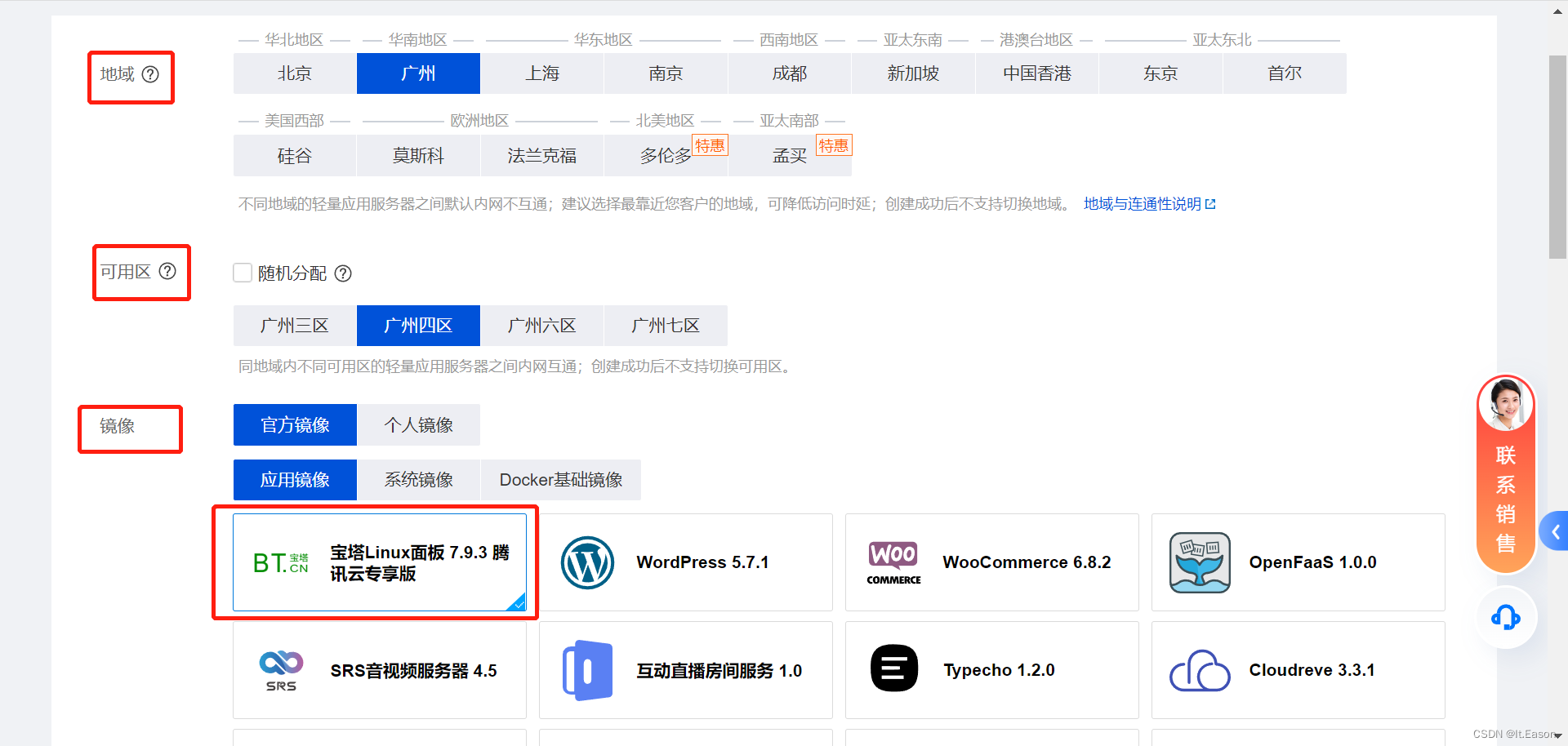This screenshot has width=1568, height=746.
Task: Click the OpenFaaS whale icon
Action: [x=1200, y=562]
